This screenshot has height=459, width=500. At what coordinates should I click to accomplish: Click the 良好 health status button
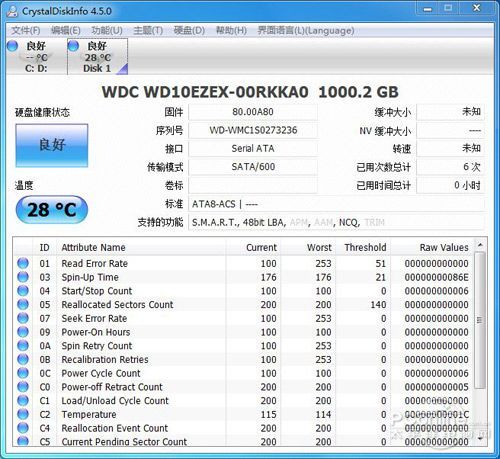pyautogui.click(x=52, y=145)
